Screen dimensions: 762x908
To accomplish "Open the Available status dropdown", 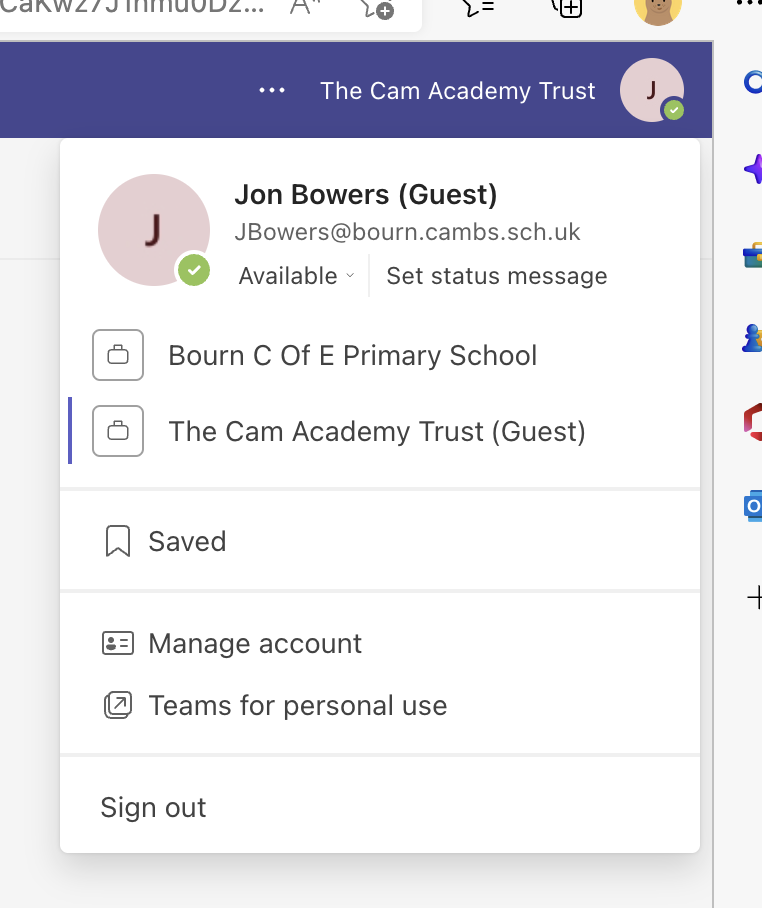I will (x=296, y=276).
